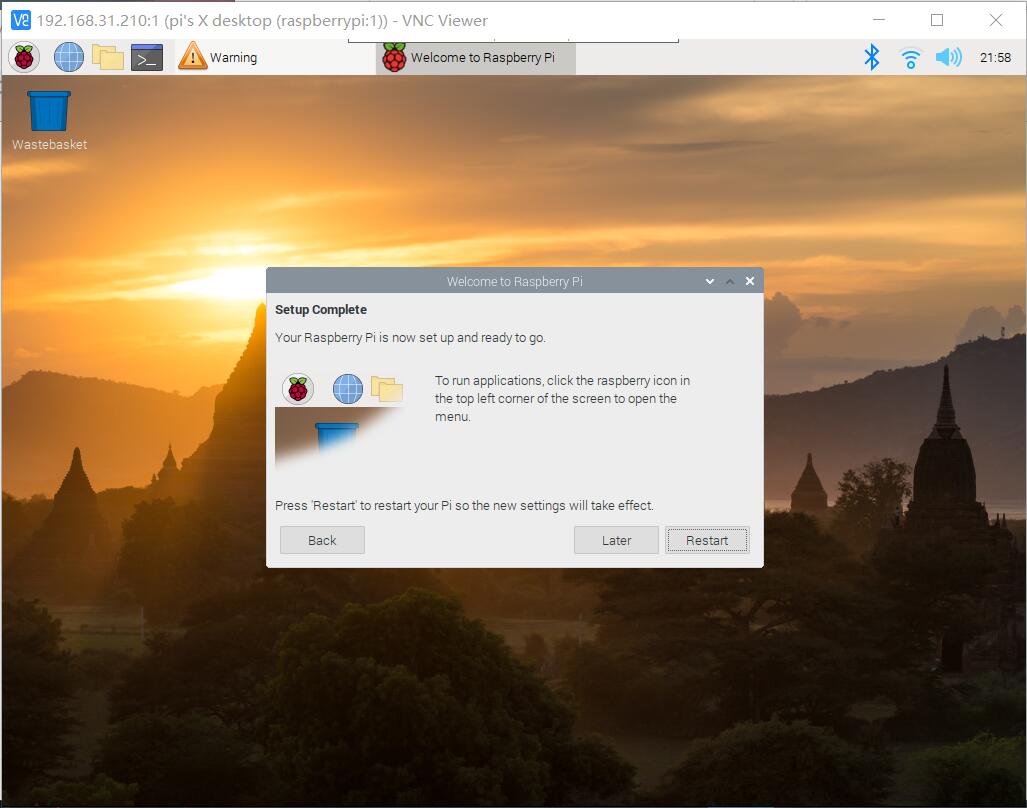Open the Wi-Fi network tray icon
This screenshot has width=1027, height=808.
pos(910,58)
